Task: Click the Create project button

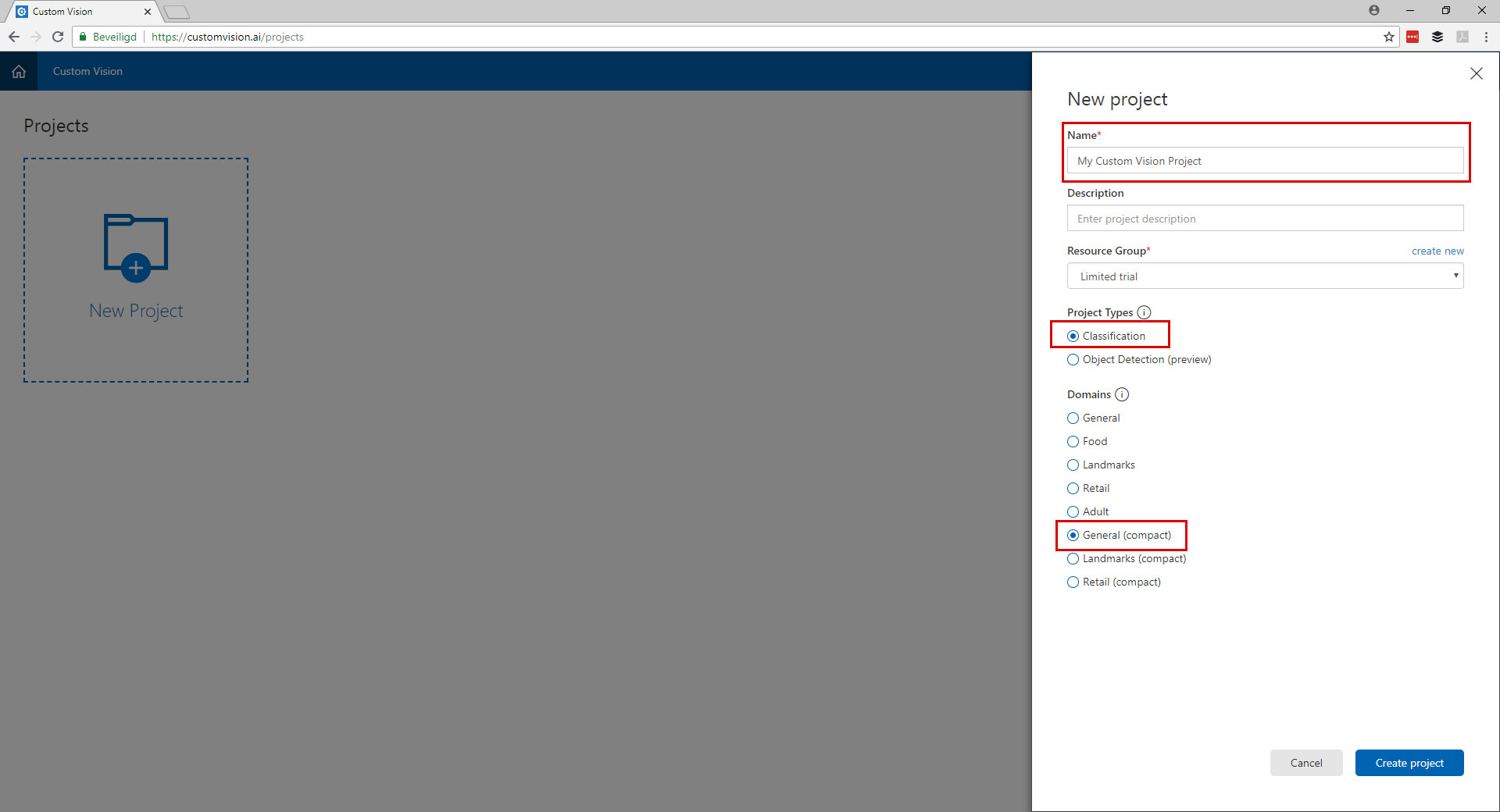Action: 1409,763
